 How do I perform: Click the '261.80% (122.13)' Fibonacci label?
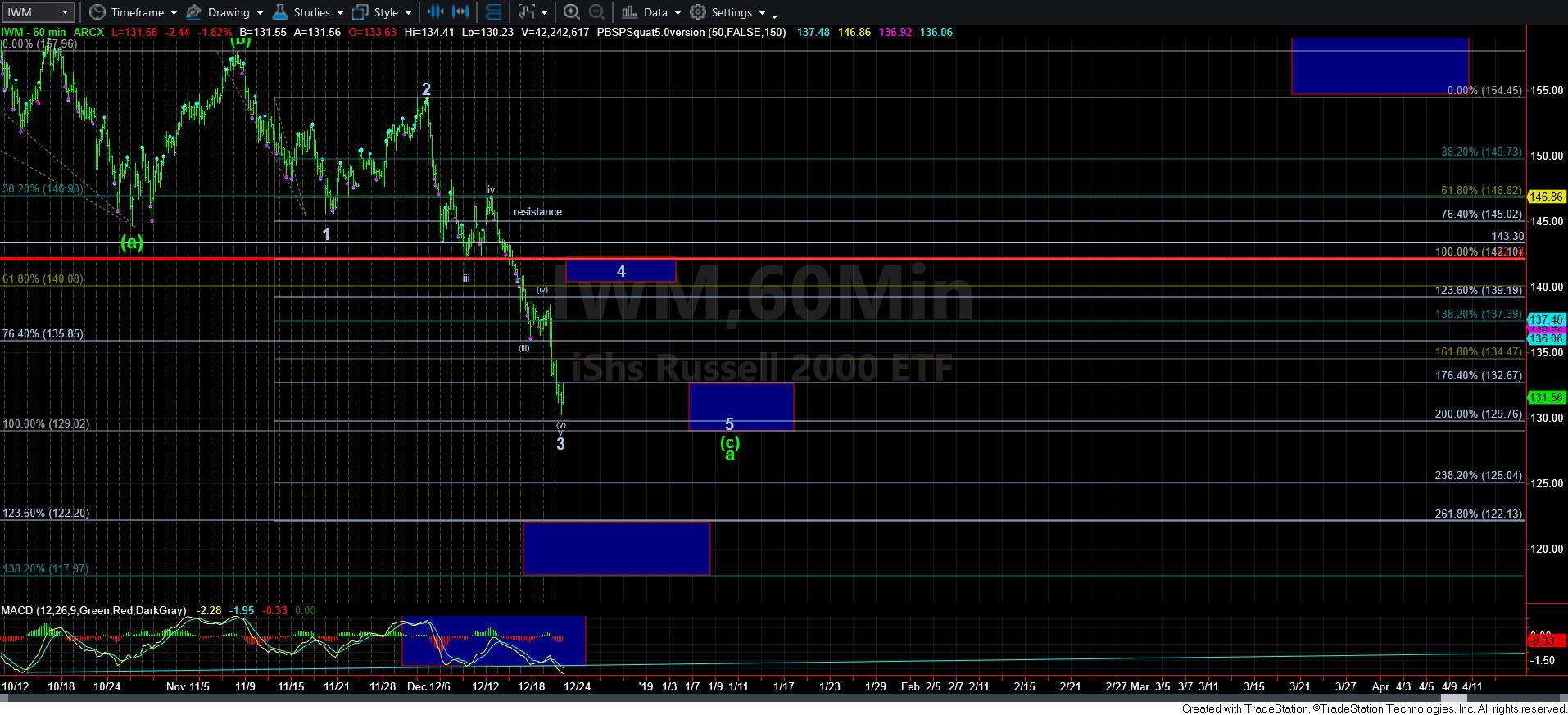(1479, 514)
